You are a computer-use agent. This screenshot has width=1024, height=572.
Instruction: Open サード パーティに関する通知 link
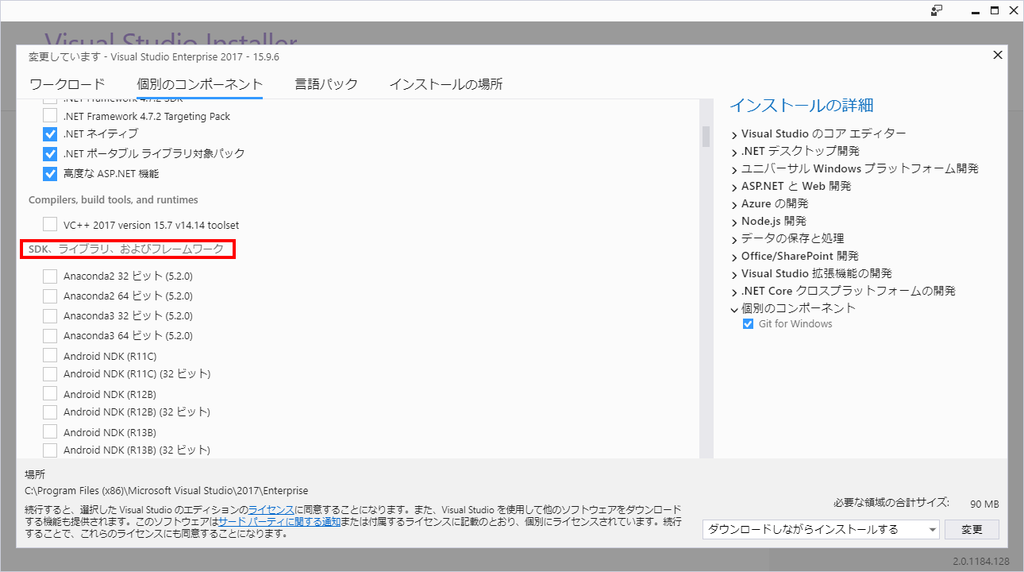pos(280,522)
